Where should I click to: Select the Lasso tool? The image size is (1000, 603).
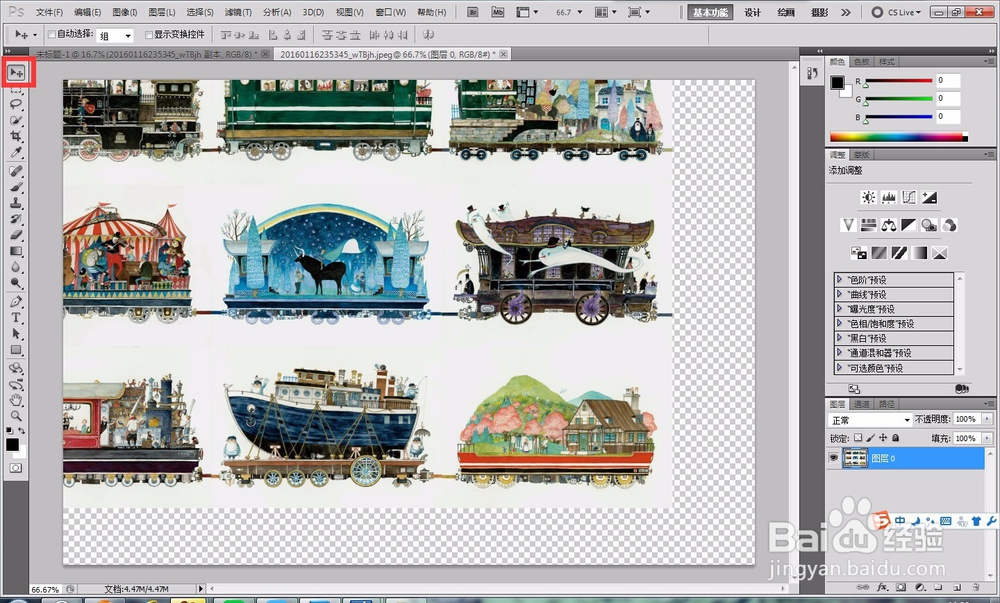(16, 104)
